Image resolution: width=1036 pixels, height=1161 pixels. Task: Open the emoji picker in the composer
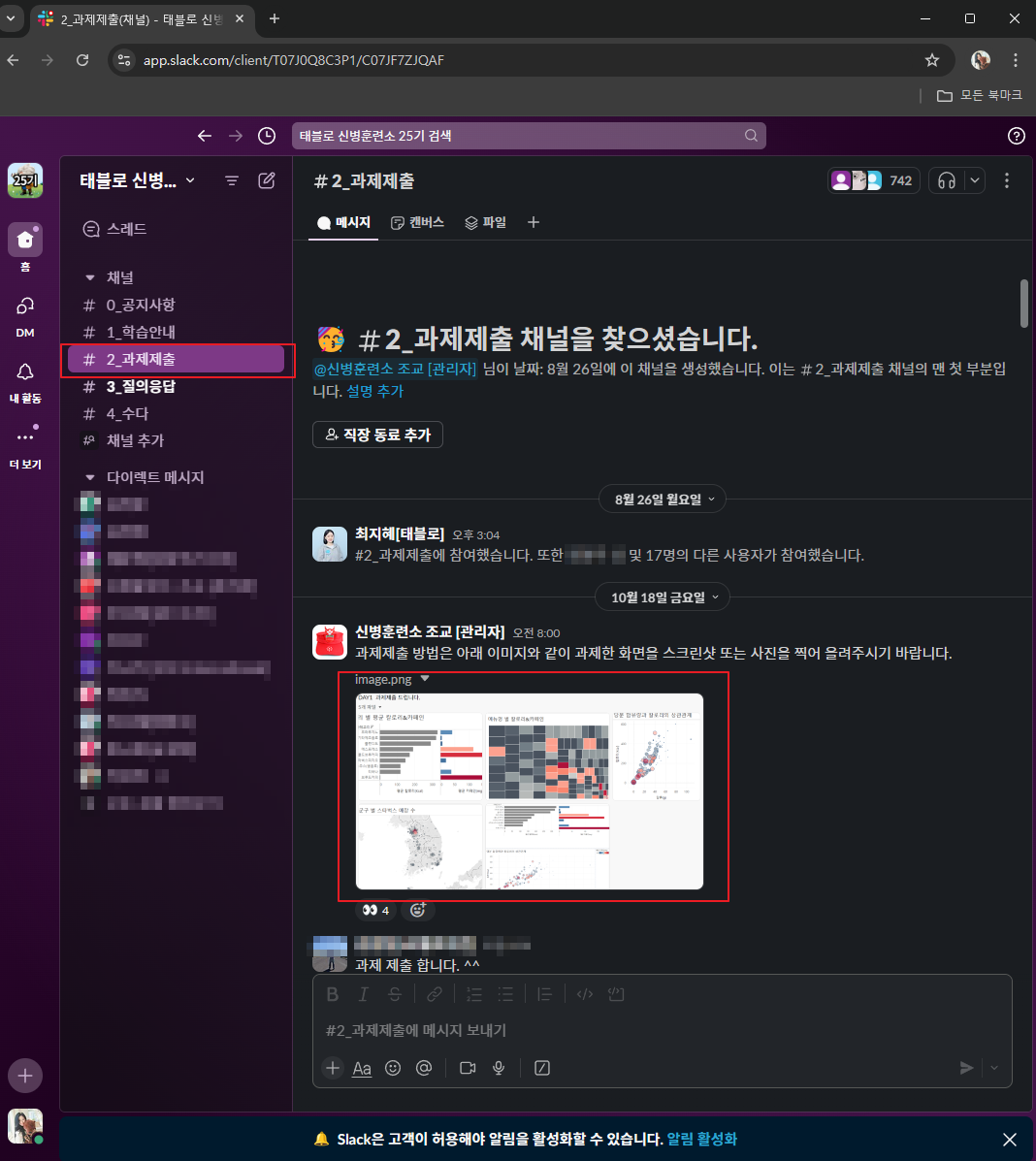393,1068
